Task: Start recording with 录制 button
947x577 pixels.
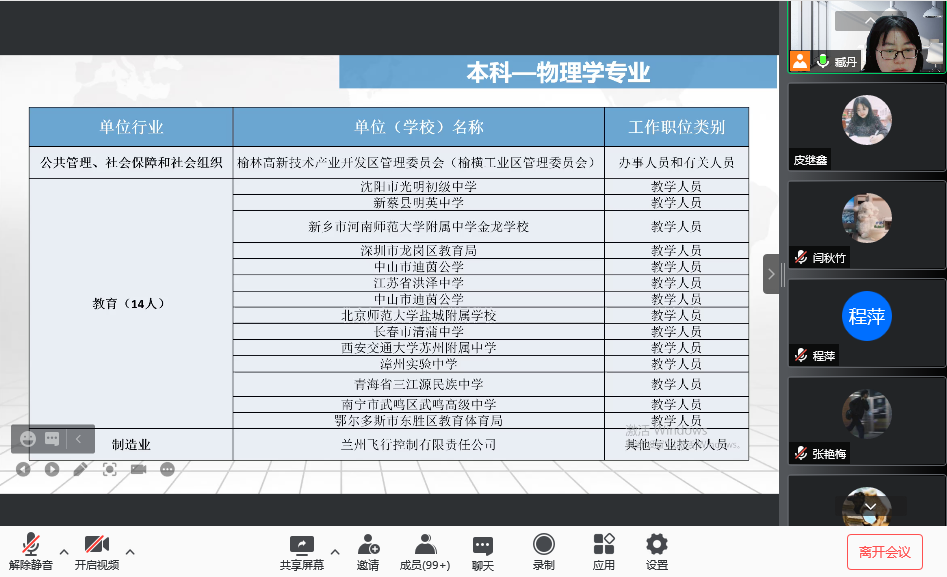Action: point(544,551)
